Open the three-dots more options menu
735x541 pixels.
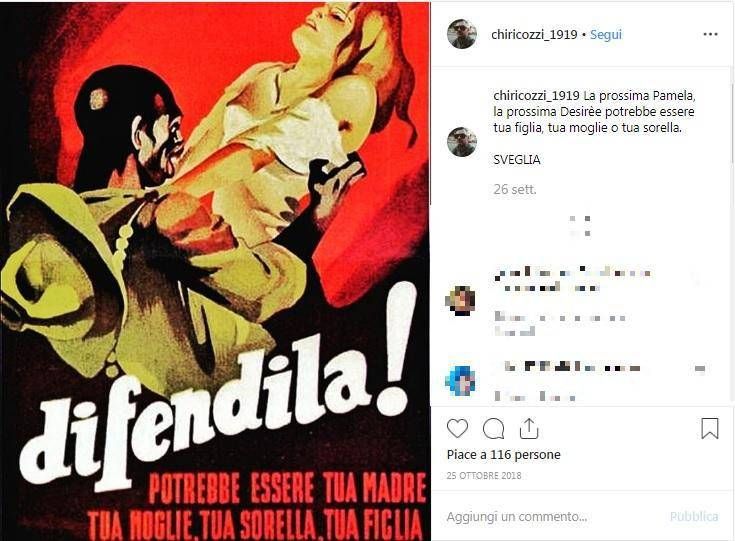tap(710, 34)
